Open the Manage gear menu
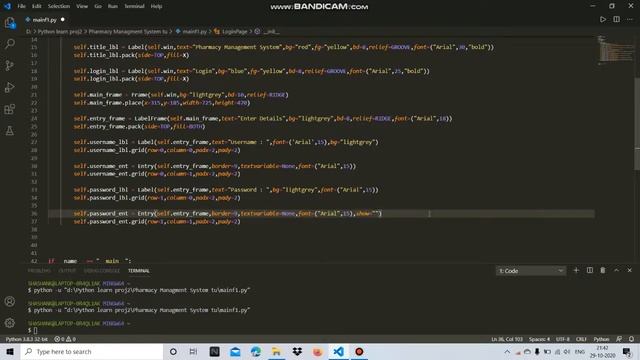640x360 pixels. (x=10, y=322)
